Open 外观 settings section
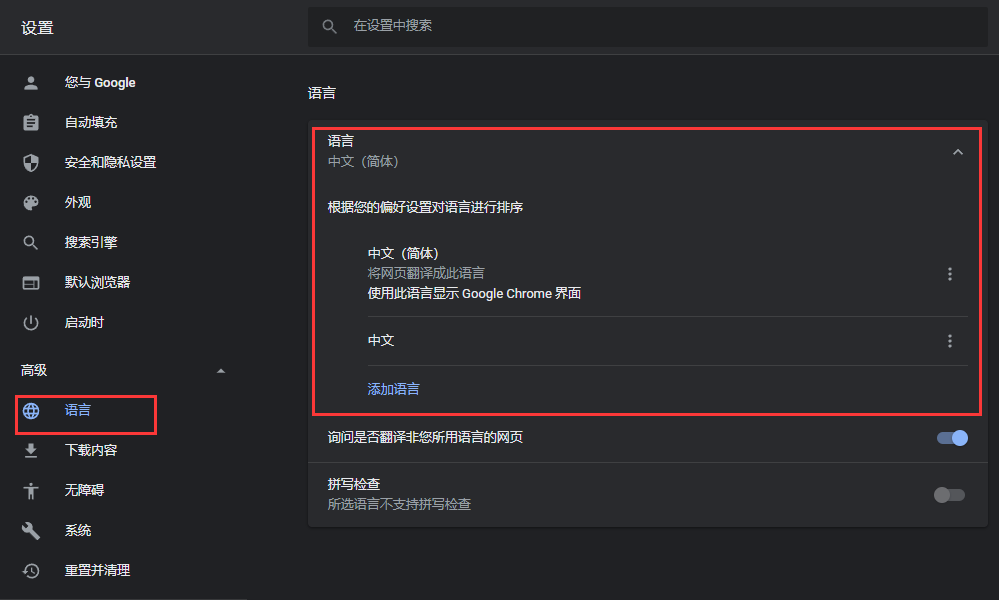999x600 pixels. [78, 203]
